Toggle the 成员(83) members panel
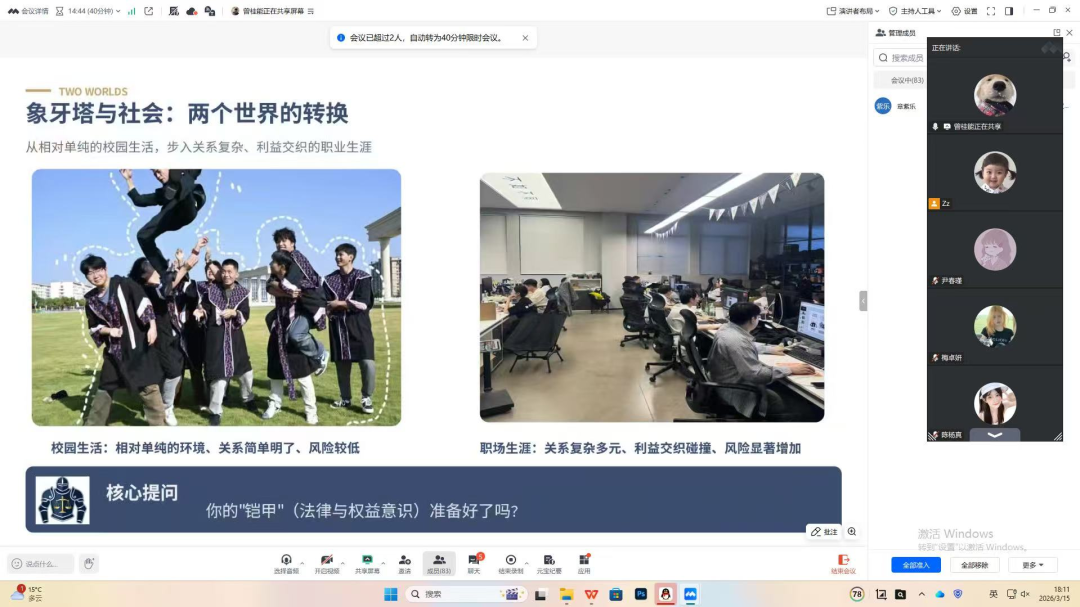 (439, 562)
